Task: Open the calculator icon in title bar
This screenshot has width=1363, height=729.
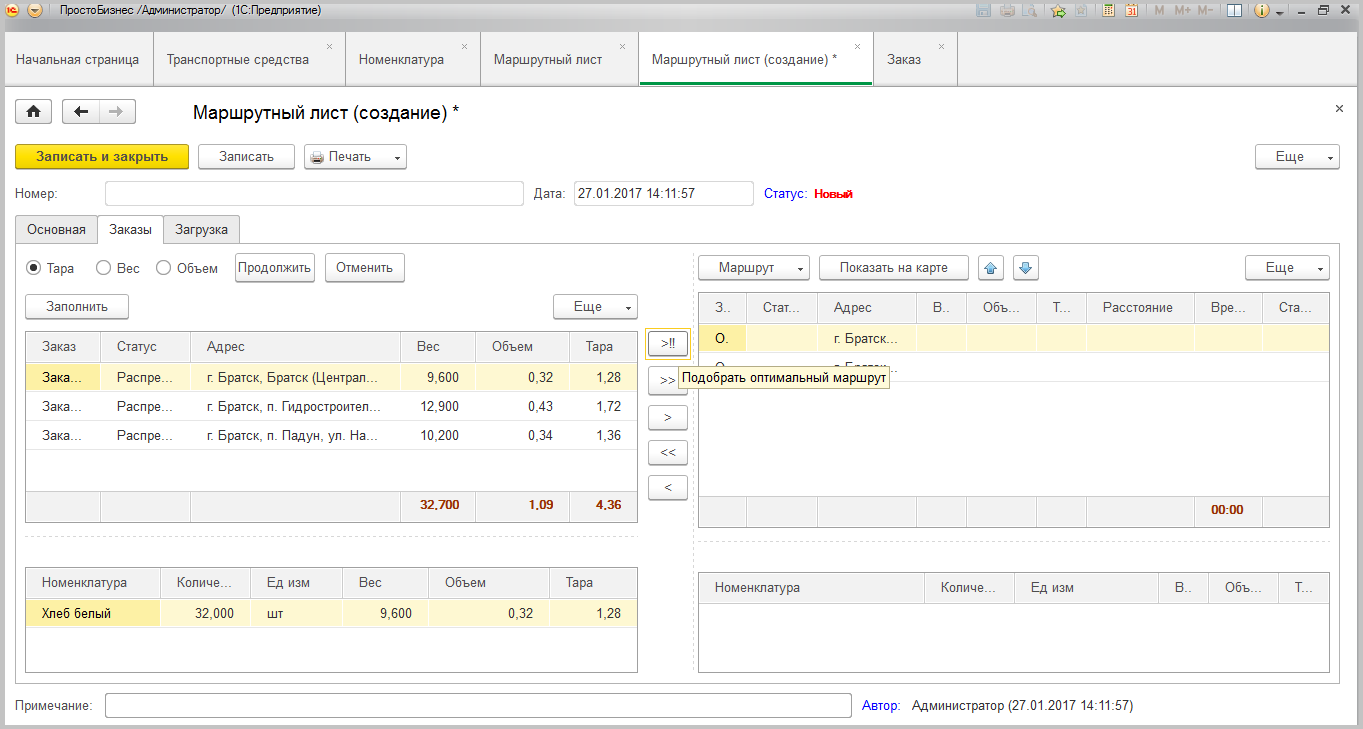Action: pyautogui.click(x=1109, y=11)
